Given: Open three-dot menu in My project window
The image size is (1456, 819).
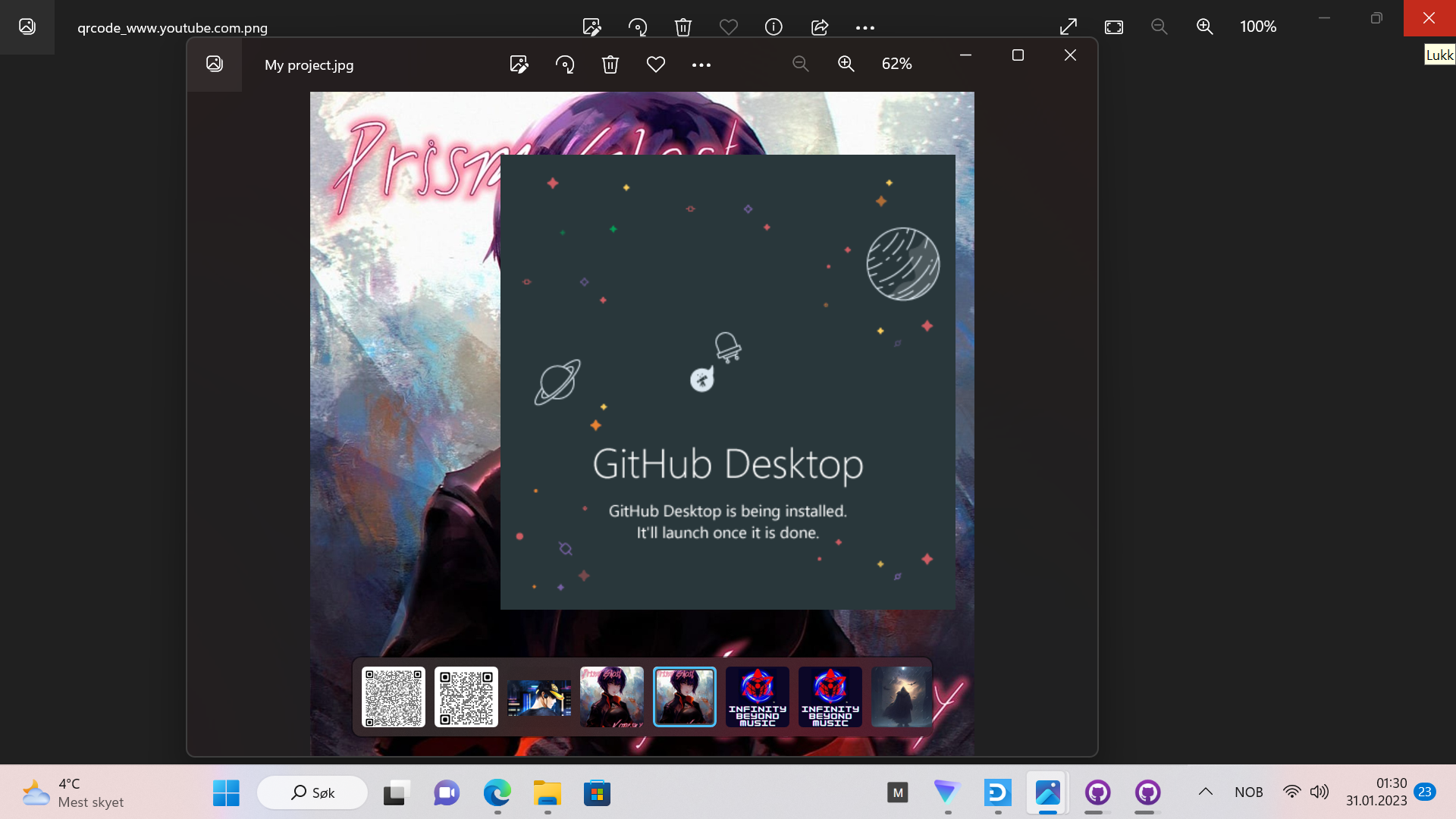Looking at the screenshot, I should pyautogui.click(x=701, y=65).
